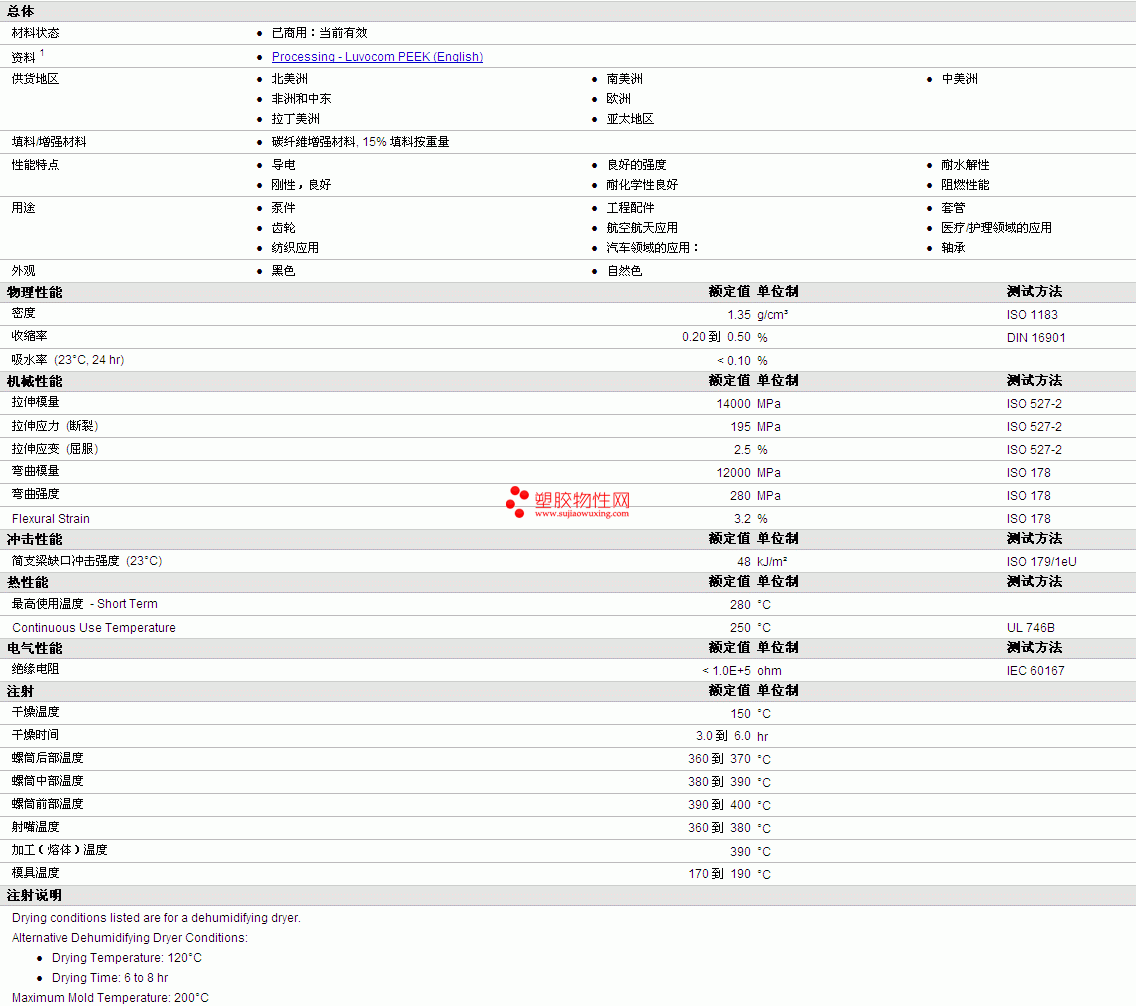Screen dimensions: 1136x1006
Task: Click the 加工(熔体)温度 row label
Action: click(59, 850)
